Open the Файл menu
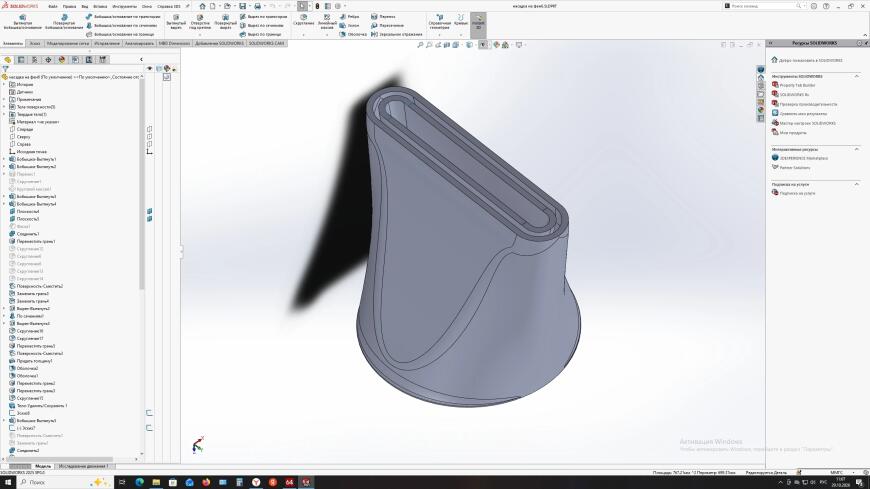 (x=53, y=6)
